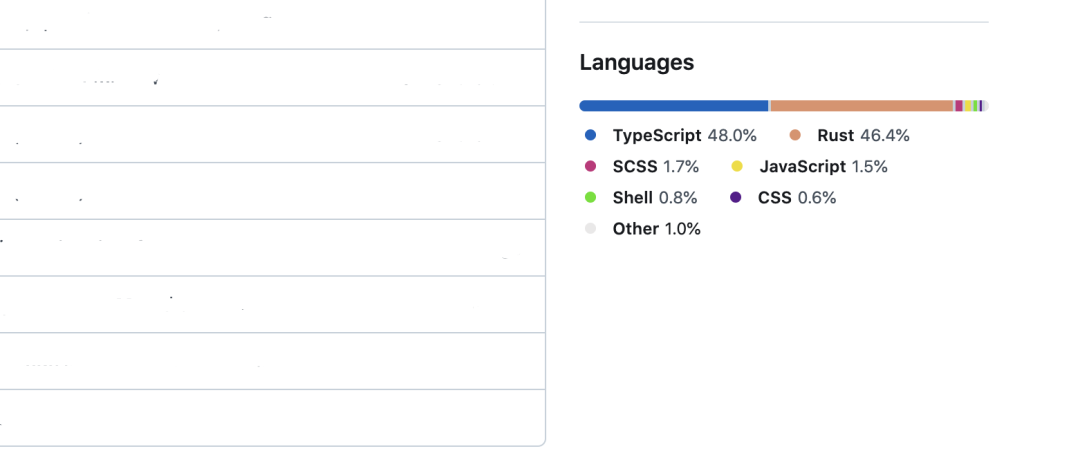The height and width of the screenshot is (451, 1080).
Task: Click the gray Other legend dot
Action: tap(590, 229)
